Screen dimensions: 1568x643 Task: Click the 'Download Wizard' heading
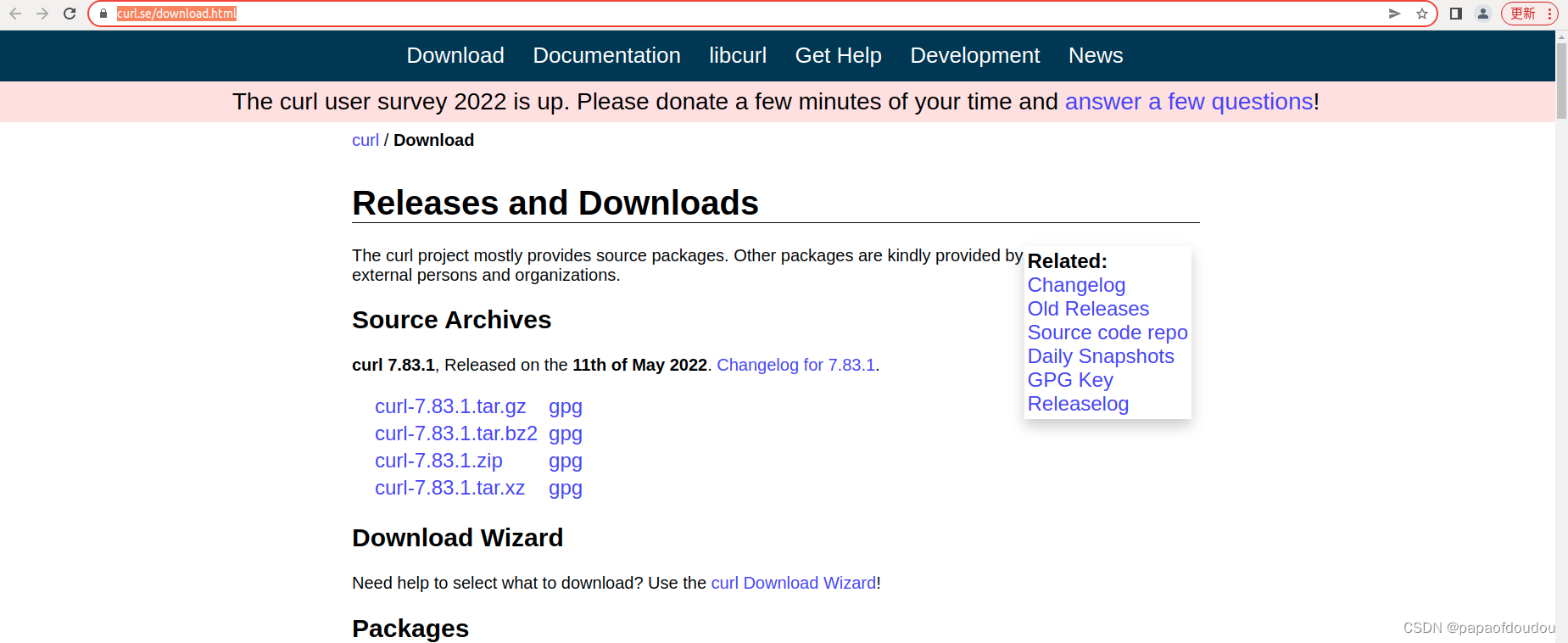coord(458,538)
